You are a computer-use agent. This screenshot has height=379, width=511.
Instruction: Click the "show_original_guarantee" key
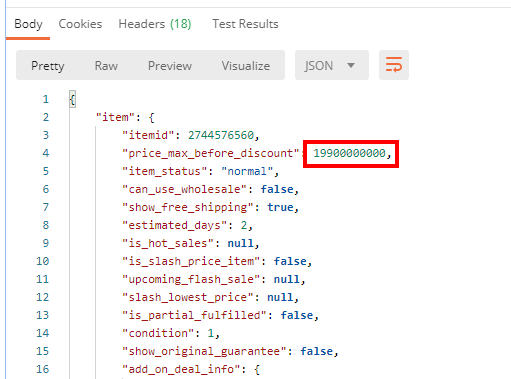click(x=204, y=351)
